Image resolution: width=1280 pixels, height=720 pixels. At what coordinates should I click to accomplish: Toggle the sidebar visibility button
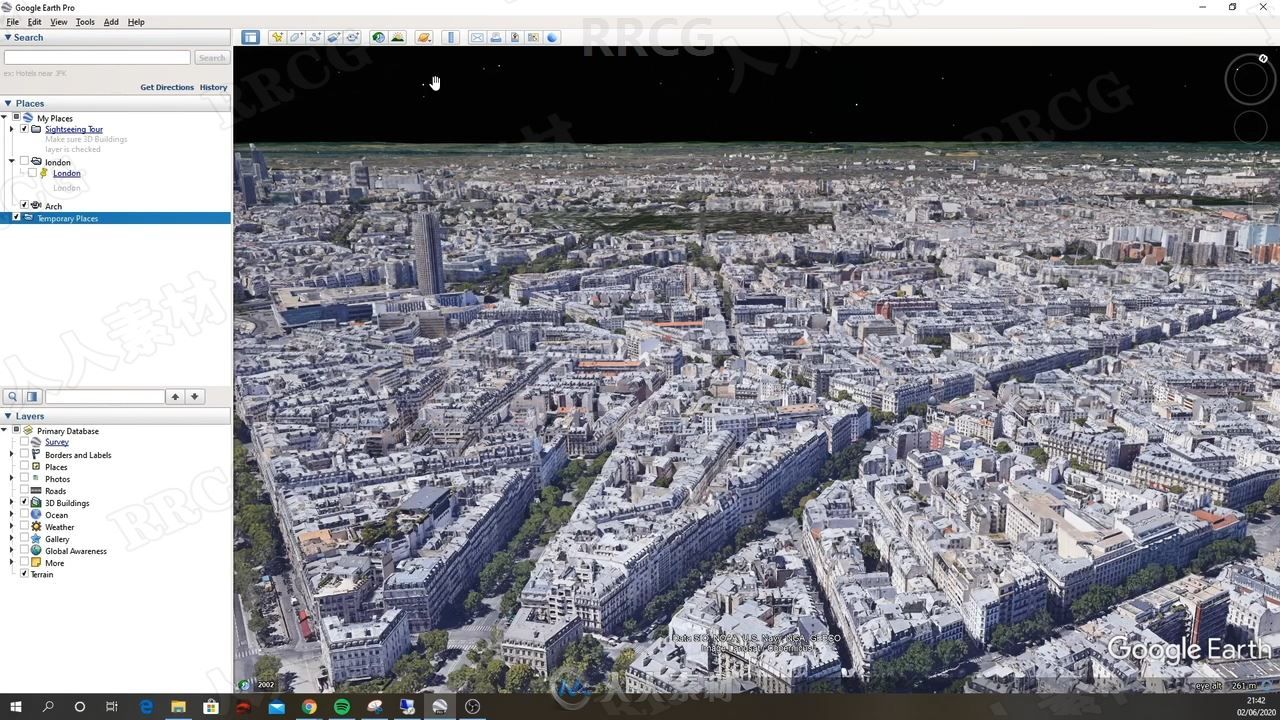pyautogui.click(x=250, y=37)
